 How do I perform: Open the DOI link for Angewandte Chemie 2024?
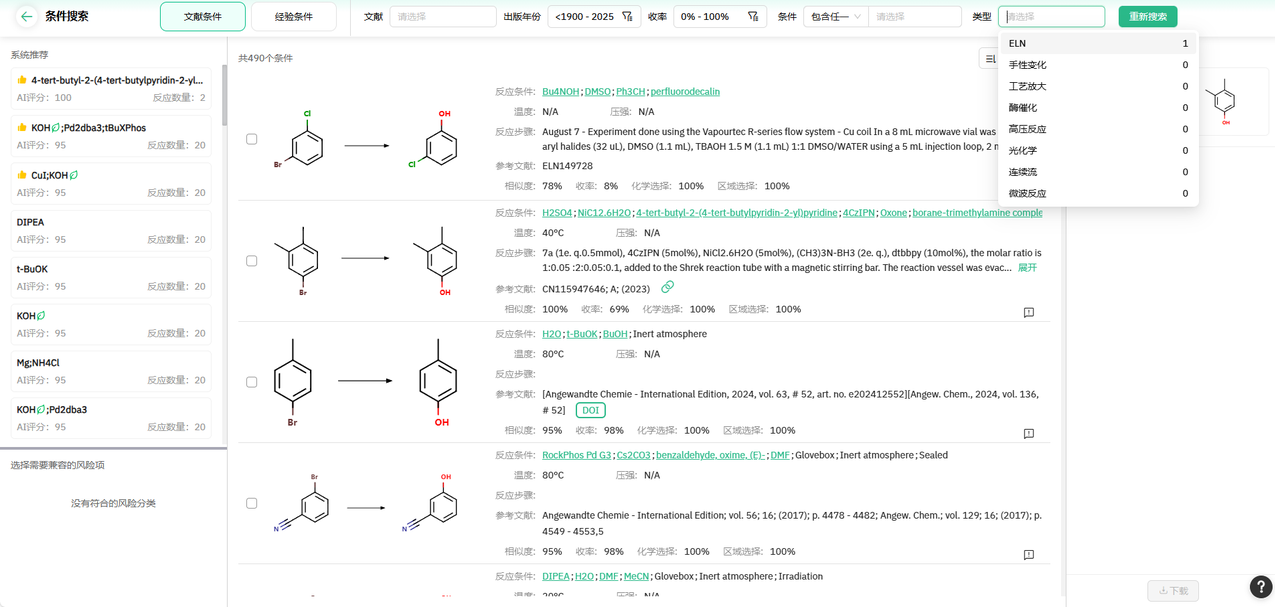click(x=590, y=410)
